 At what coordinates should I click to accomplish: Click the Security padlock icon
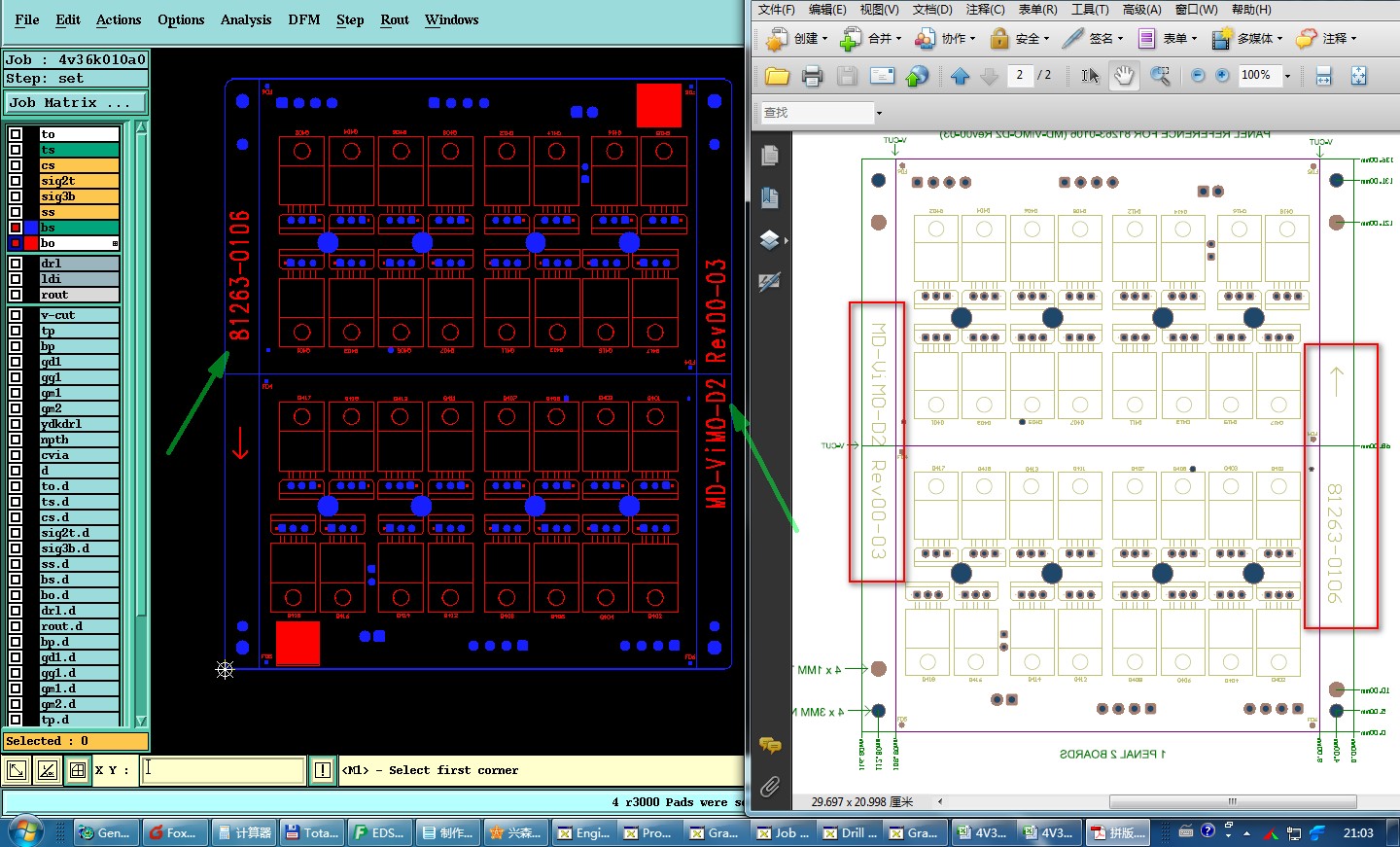[x=999, y=39]
